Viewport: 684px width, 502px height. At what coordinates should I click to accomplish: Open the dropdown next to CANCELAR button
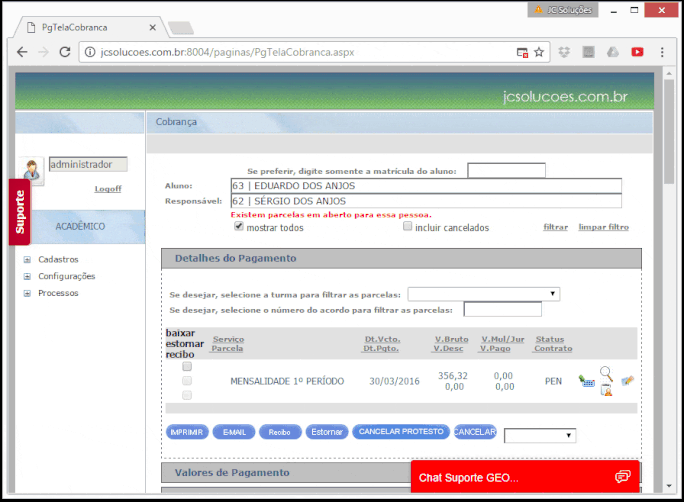pos(540,435)
